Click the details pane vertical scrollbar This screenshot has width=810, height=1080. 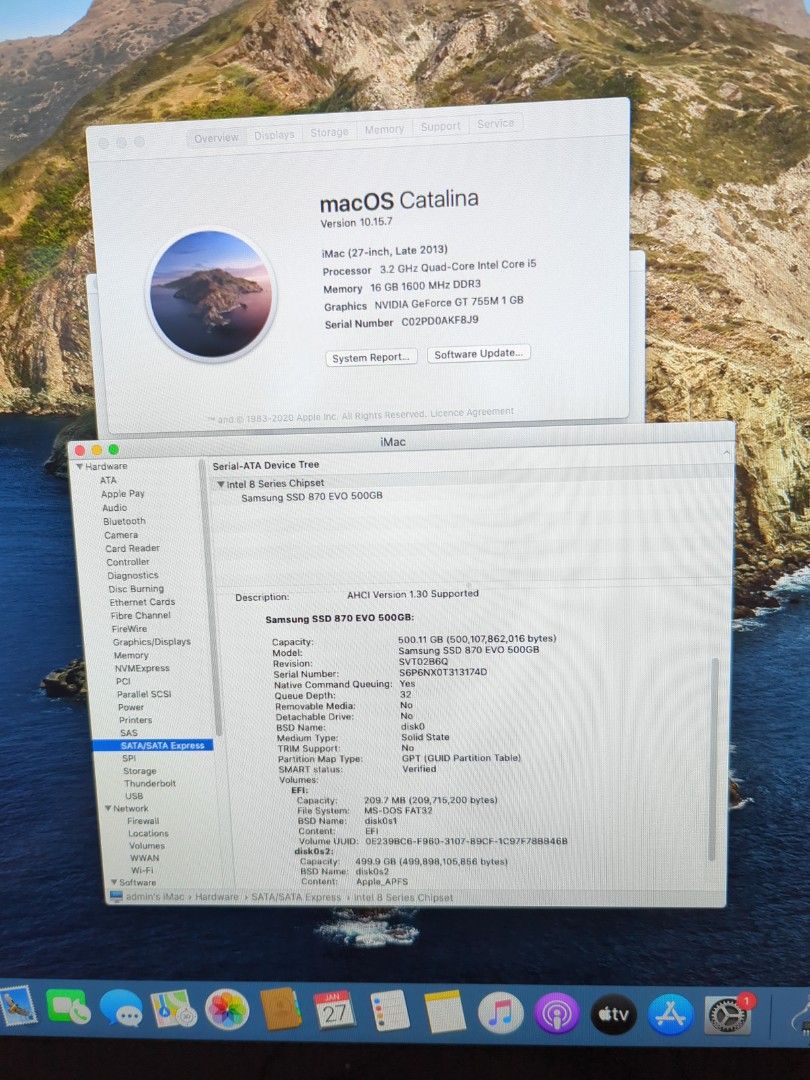click(714, 758)
